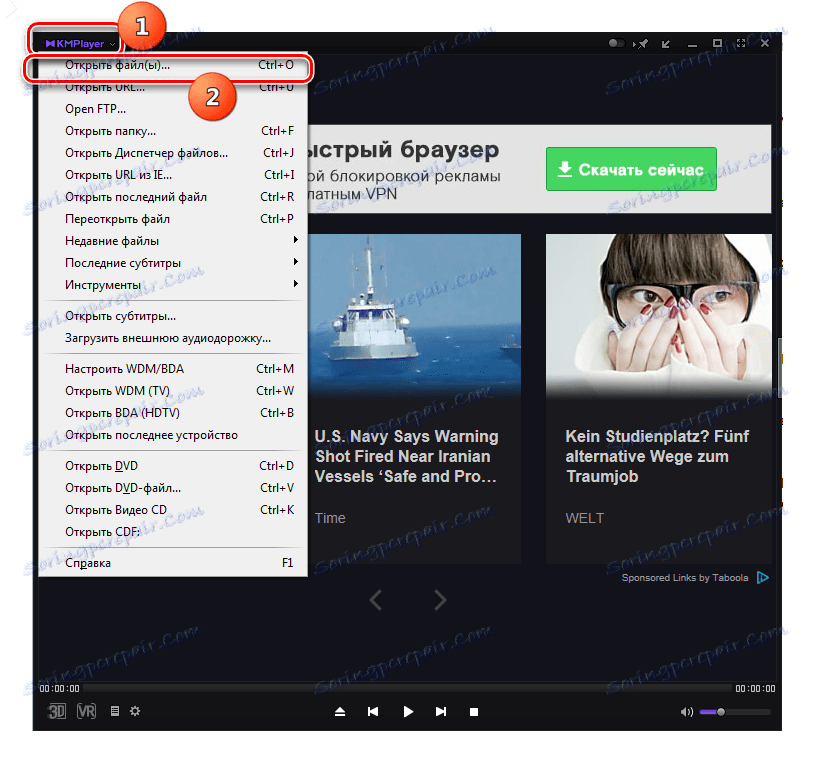815x763 pixels.
Task: Stop playback with the stop button
Action: click(x=474, y=712)
